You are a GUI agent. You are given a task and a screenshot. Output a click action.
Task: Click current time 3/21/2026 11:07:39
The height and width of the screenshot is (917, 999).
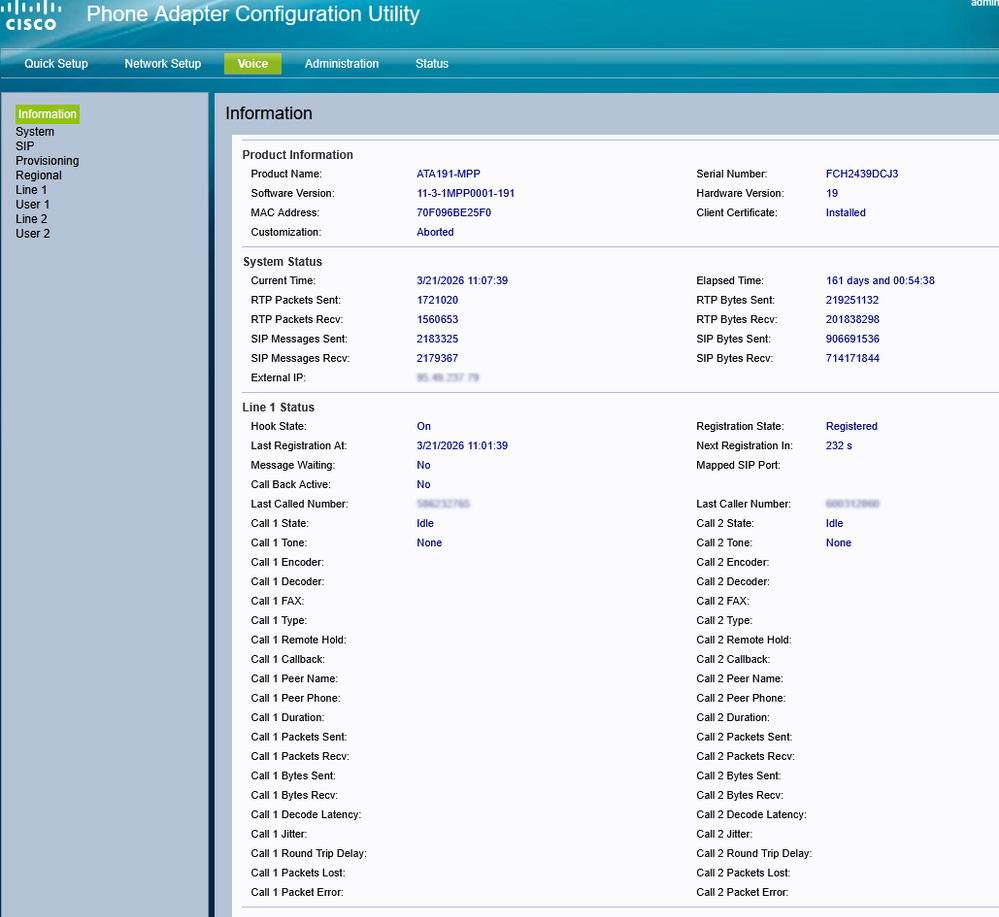coord(462,280)
